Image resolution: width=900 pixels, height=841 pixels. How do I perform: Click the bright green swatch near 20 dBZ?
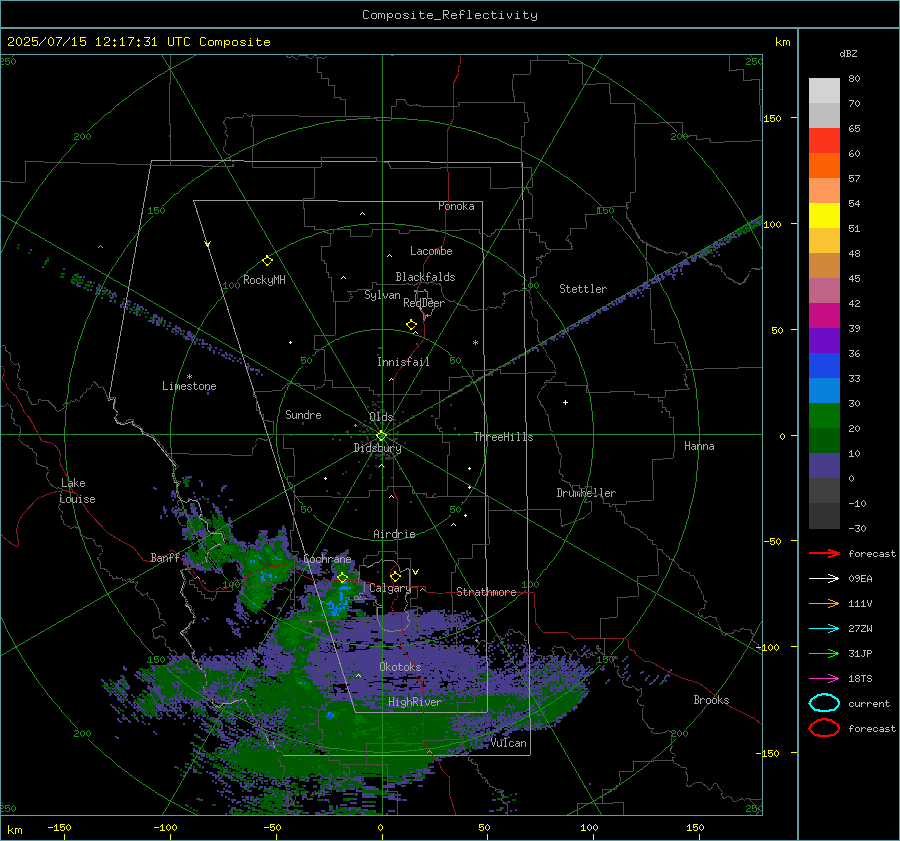[824, 416]
